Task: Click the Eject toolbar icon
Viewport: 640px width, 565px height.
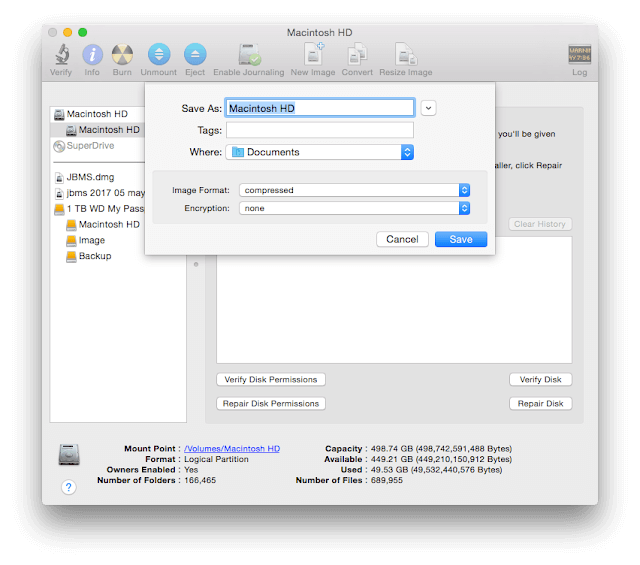Action: tap(195, 54)
